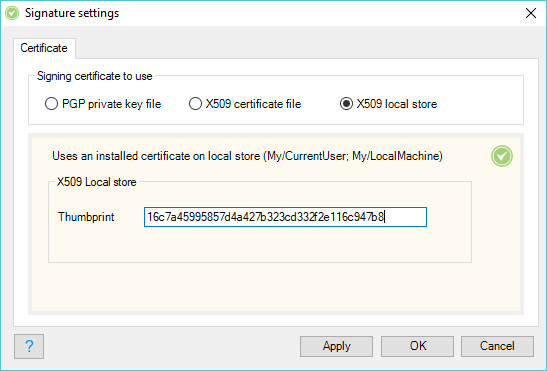Click the Thumbprint label text
Screen dimensions: 547x371
point(86,217)
